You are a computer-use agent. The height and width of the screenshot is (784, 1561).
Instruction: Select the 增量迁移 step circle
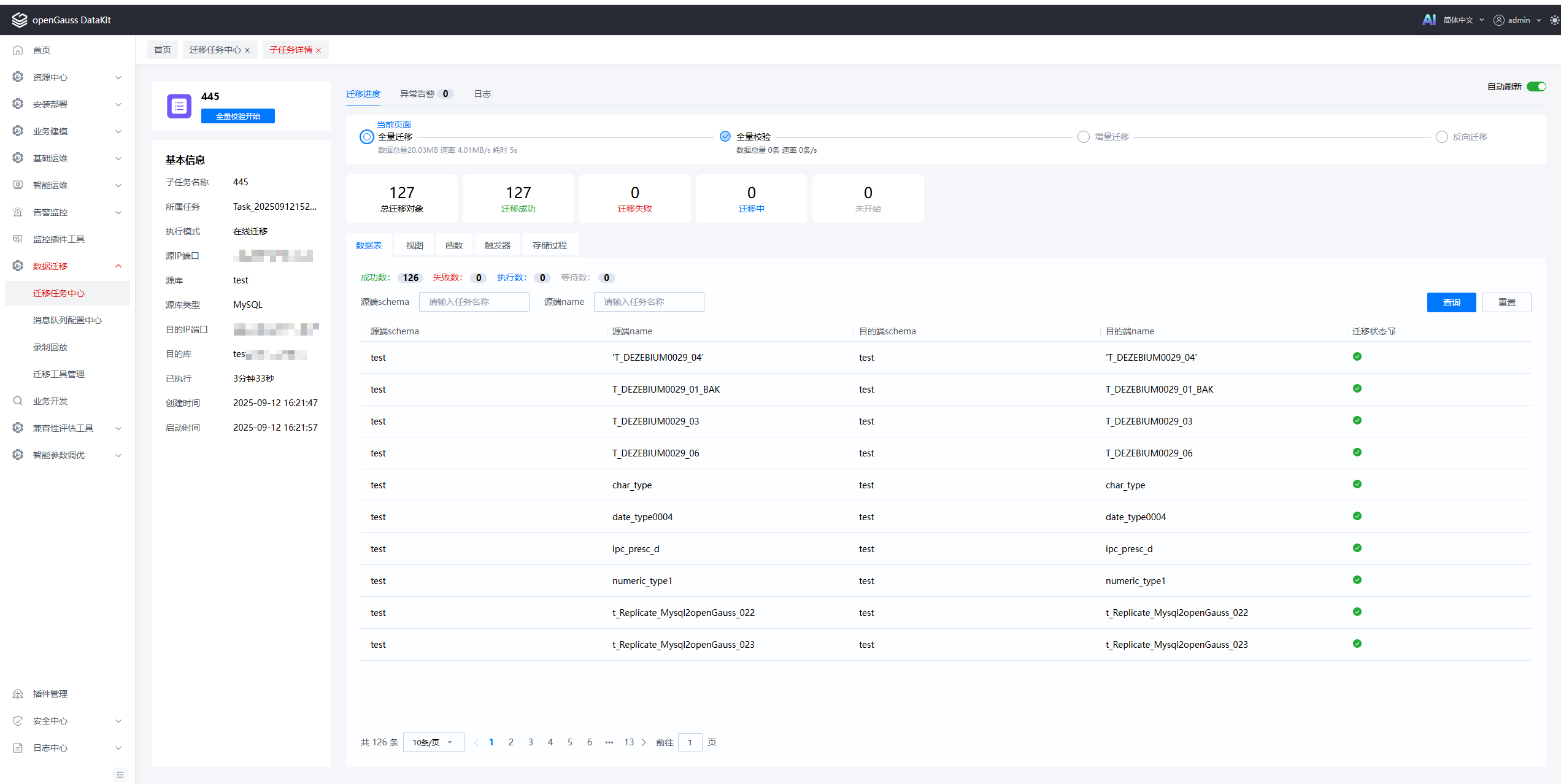coord(1084,137)
